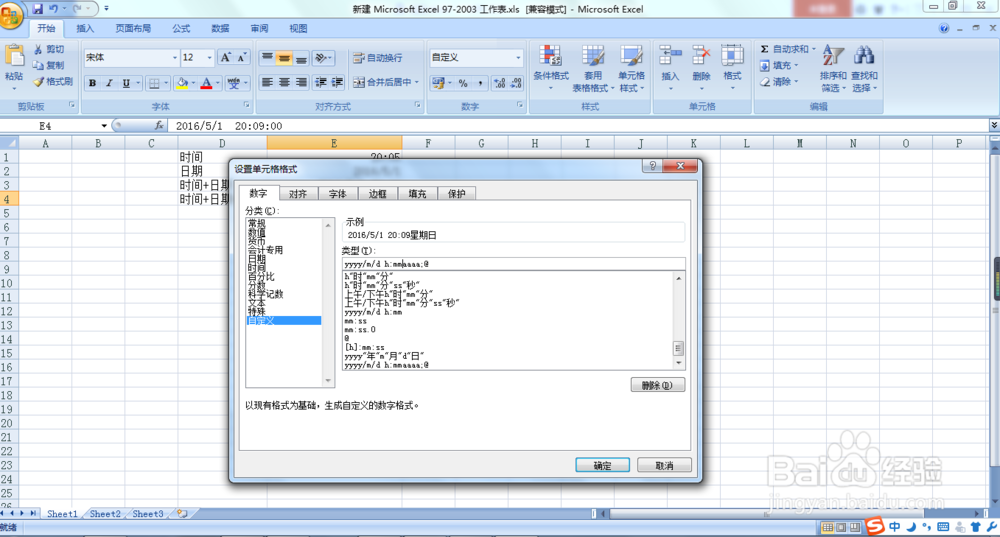Viewport: 1000px width, 537px height.
Task: Choose Date (日期) category in list
Action: coord(257,260)
